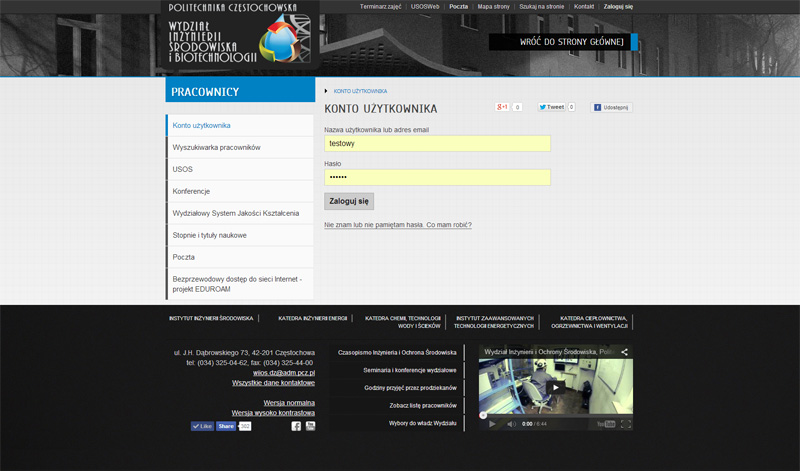Open Poczta in the top navigation

[458, 7]
